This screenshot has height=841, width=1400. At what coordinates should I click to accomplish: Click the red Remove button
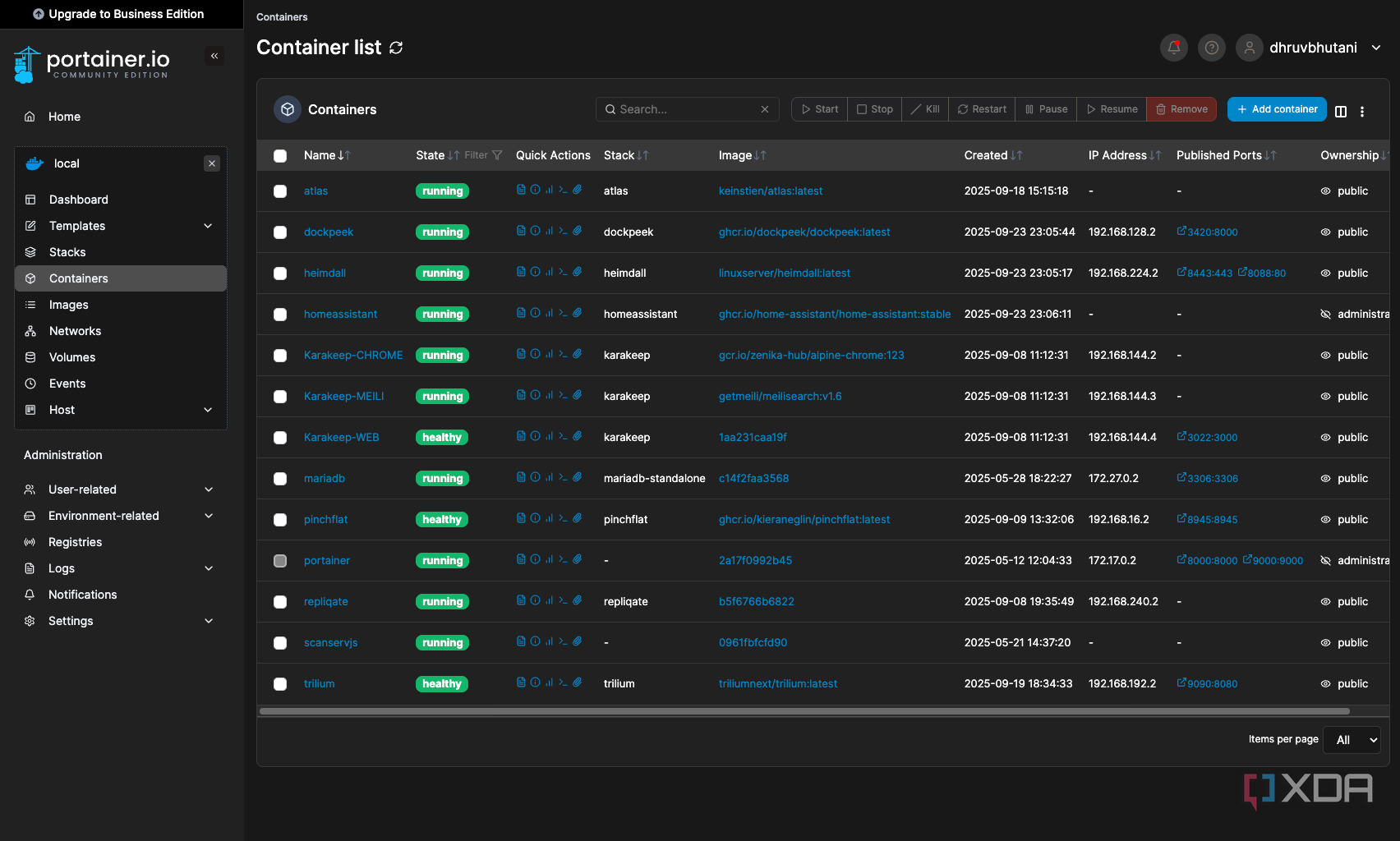click(1181, 109)
